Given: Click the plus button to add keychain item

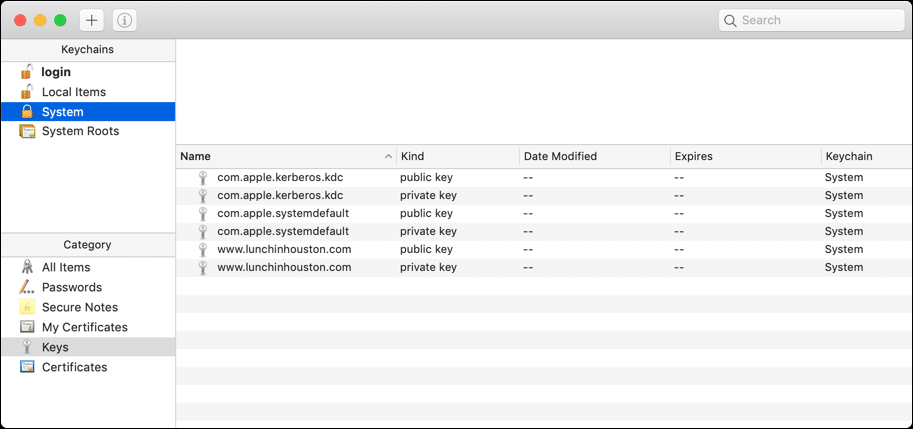Looking at the screenshot, I should 91,20.
